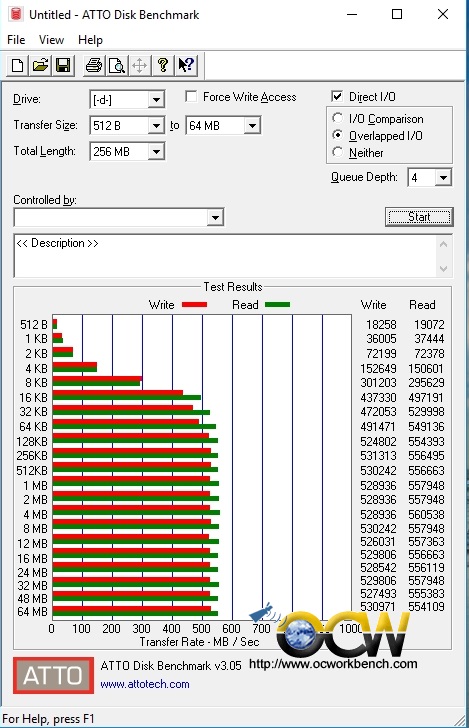Open the View menu
The image size is (469, 728).
51,40
